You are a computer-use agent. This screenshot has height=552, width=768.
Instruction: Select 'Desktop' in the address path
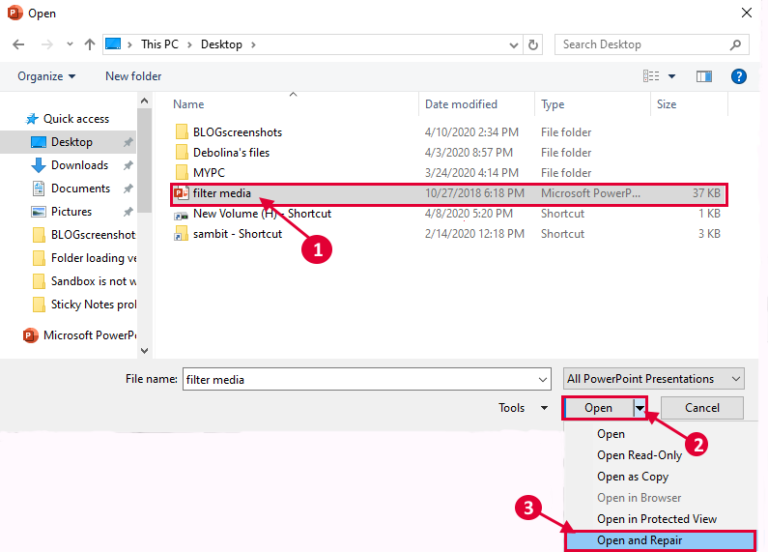click(221, 45)
